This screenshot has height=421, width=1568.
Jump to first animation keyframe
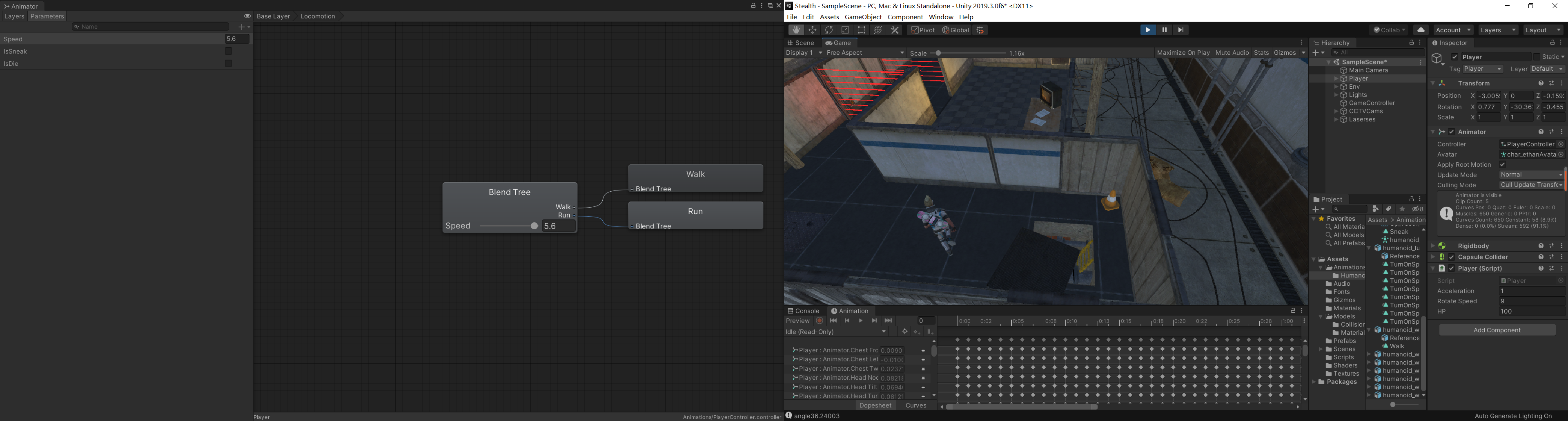pyautogui.click(x=833, y=321)
